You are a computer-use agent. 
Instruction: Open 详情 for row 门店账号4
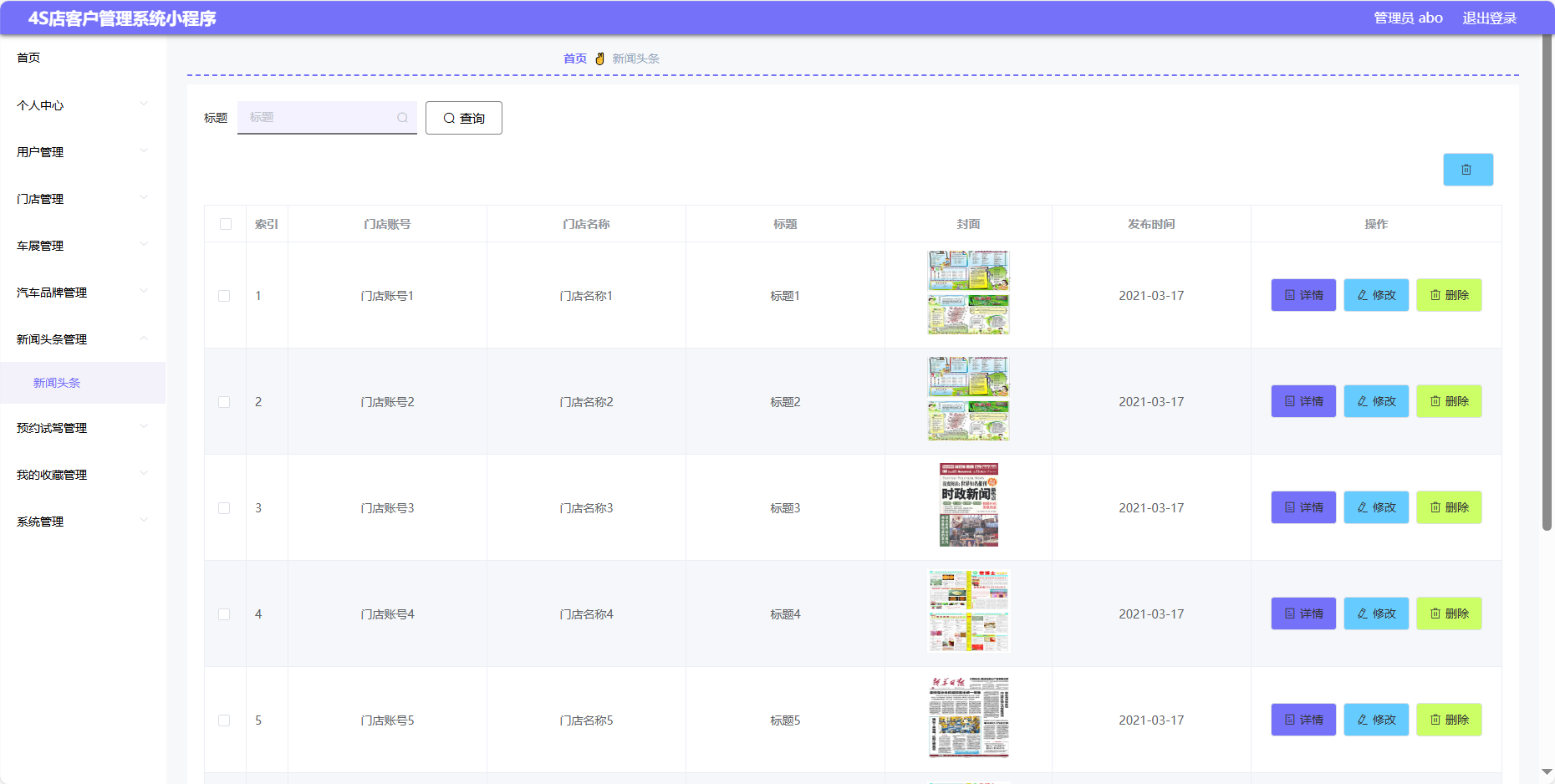[1303, 613]
